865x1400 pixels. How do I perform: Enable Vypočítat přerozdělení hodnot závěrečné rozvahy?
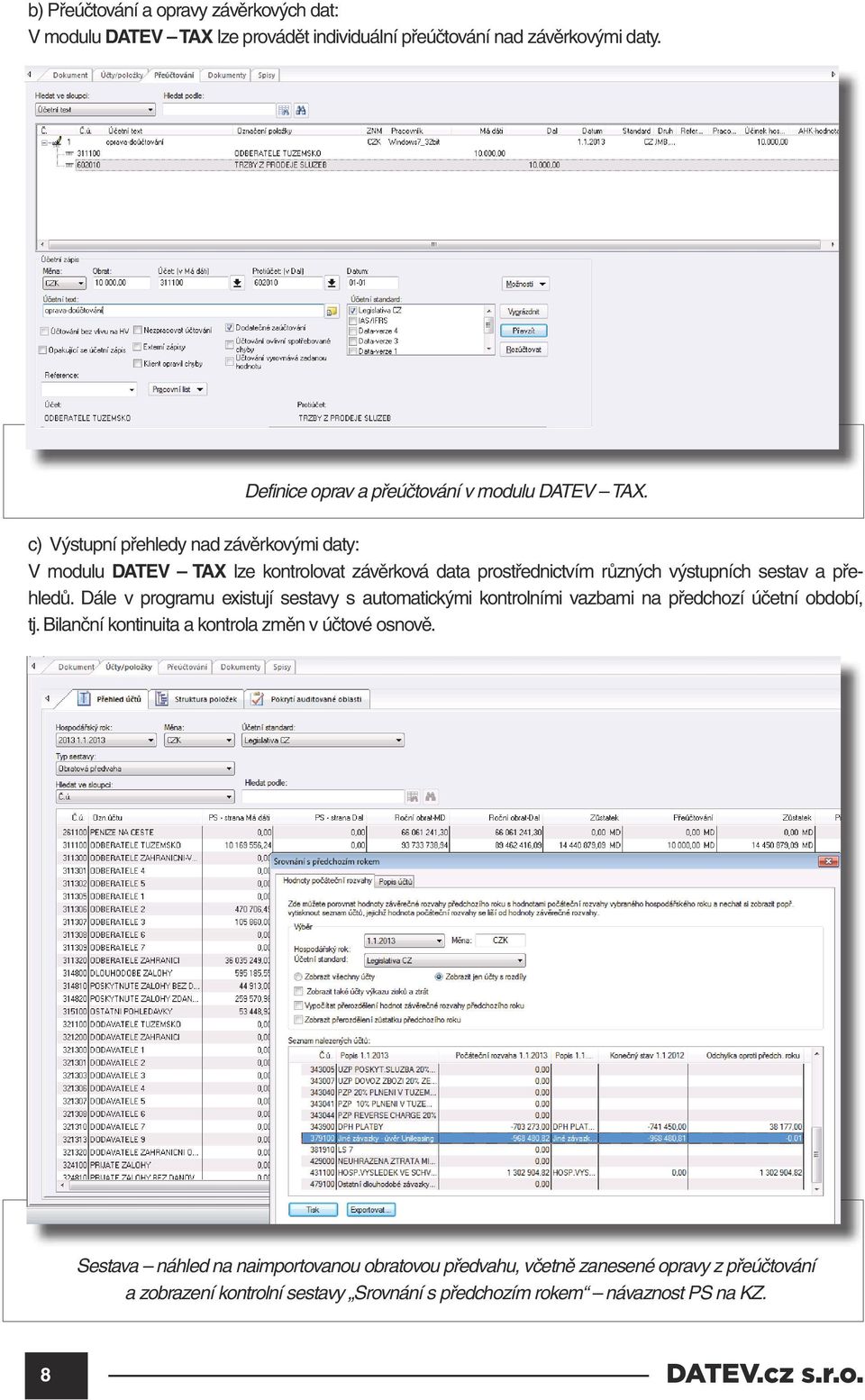coord(299,1005)
